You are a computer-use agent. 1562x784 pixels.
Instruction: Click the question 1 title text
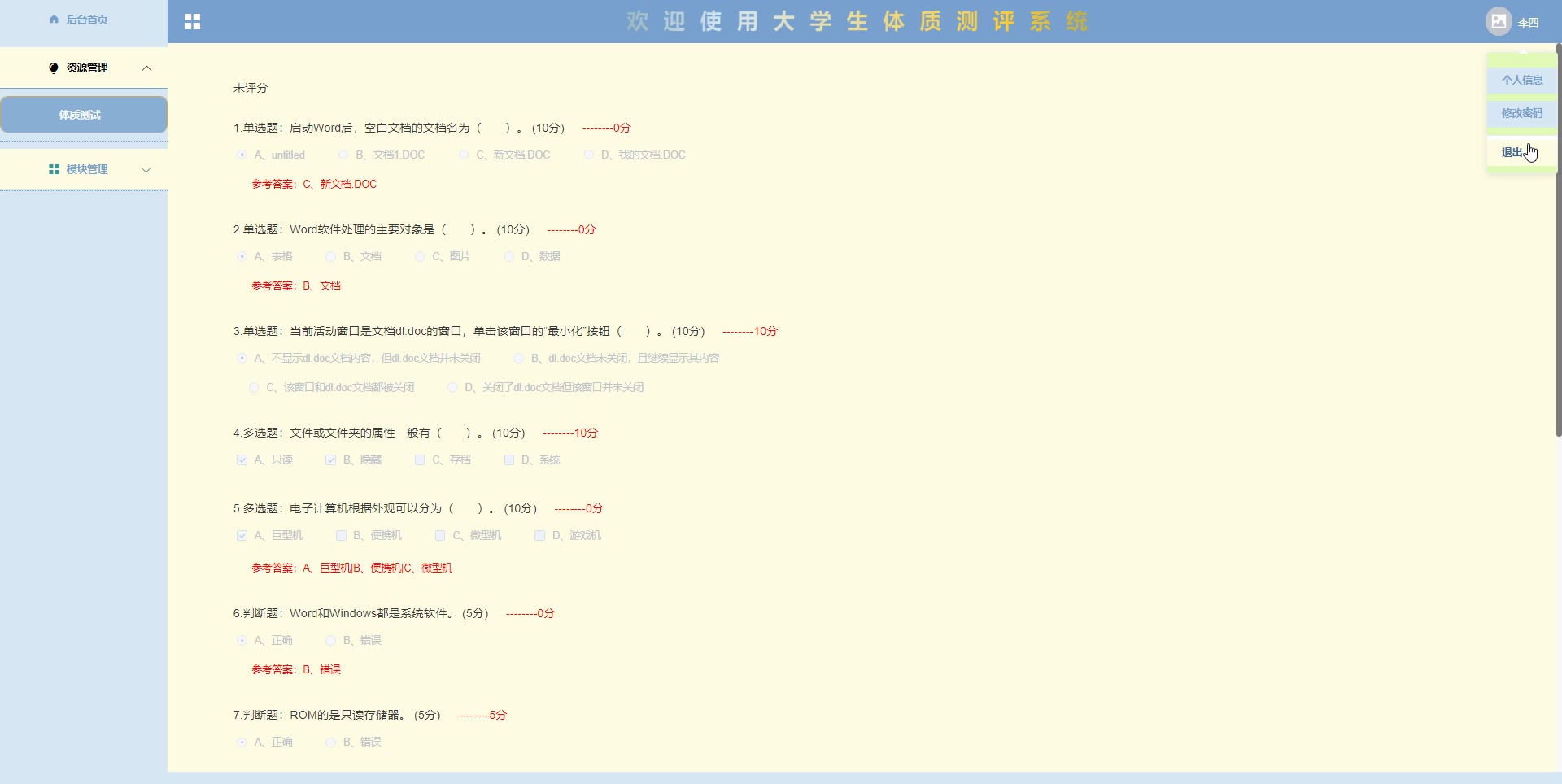pyautogui.click(x=399, y=128)
